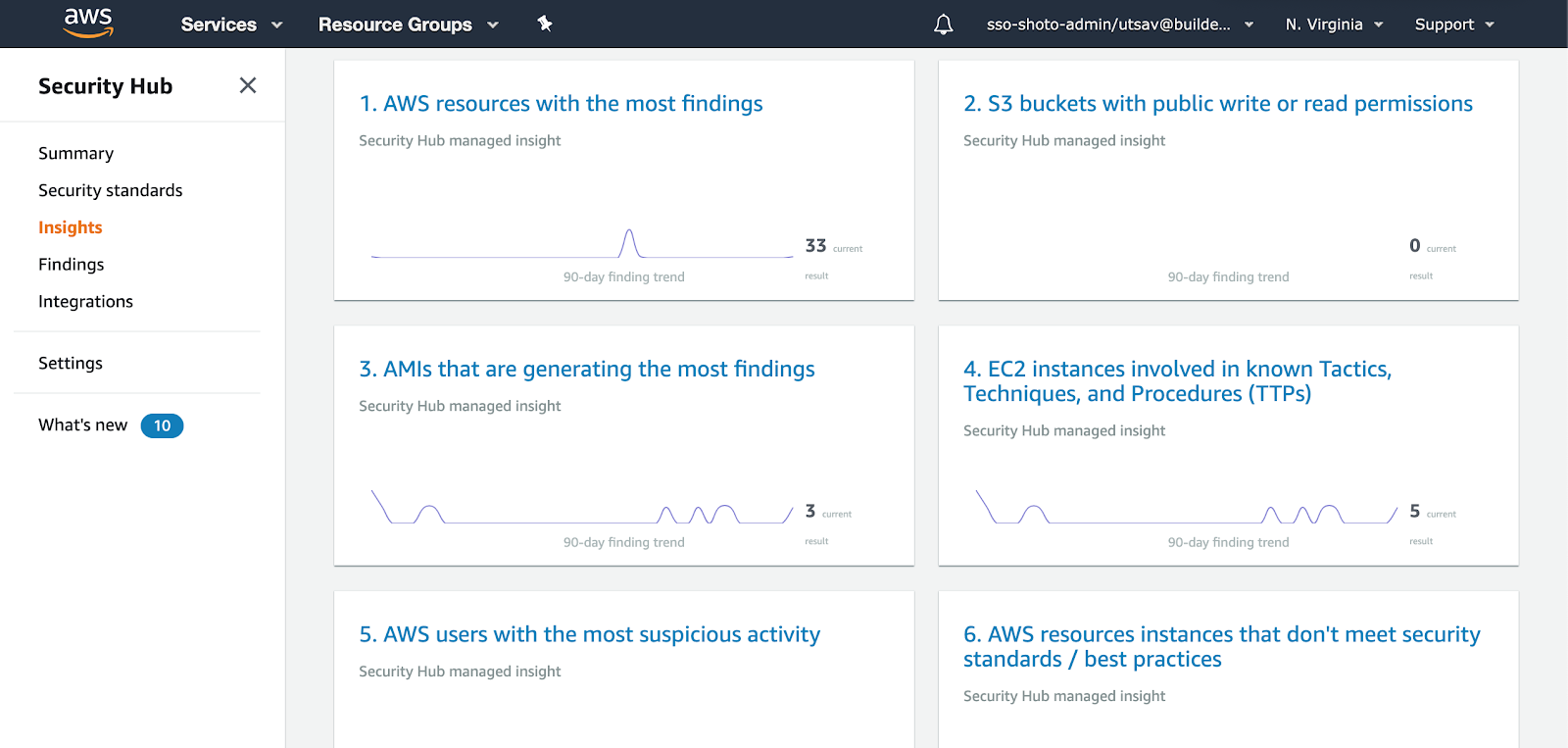Screen dimensions: 1568x748
Task: Open insight 3 AMIs generating the most findings
Action: pos(586,370)
